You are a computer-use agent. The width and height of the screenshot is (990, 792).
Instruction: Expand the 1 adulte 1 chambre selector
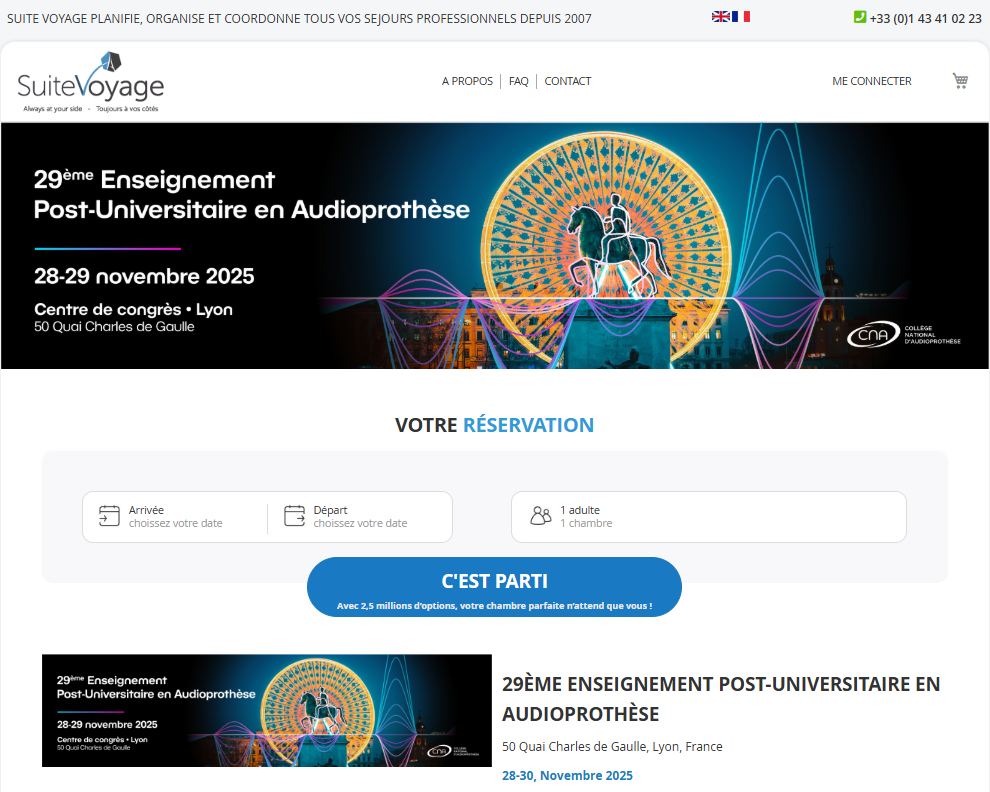[x=708, y=517]
